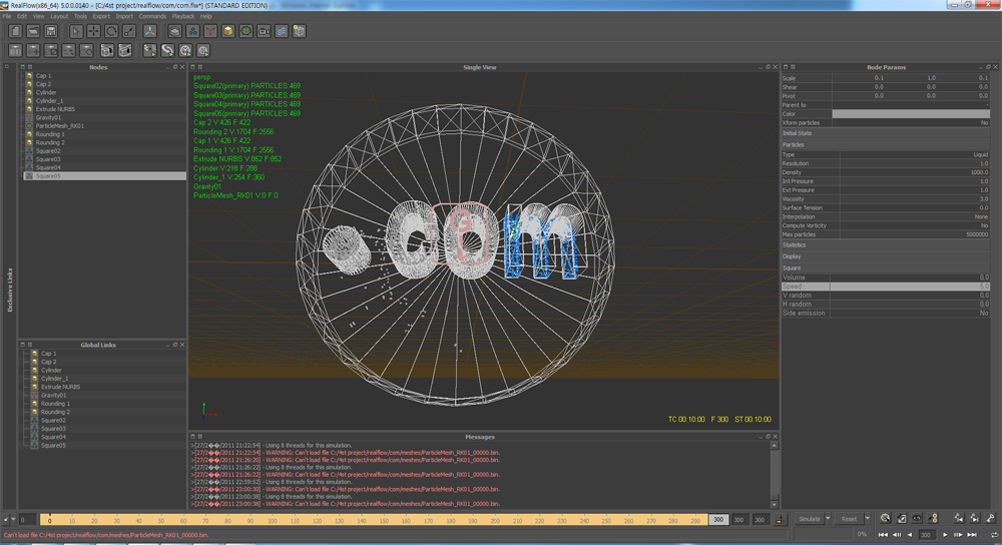Image resolution: width=1002 pixels, height=545 pixels.
Task: Open the Export menu
Action: (101, 16)
